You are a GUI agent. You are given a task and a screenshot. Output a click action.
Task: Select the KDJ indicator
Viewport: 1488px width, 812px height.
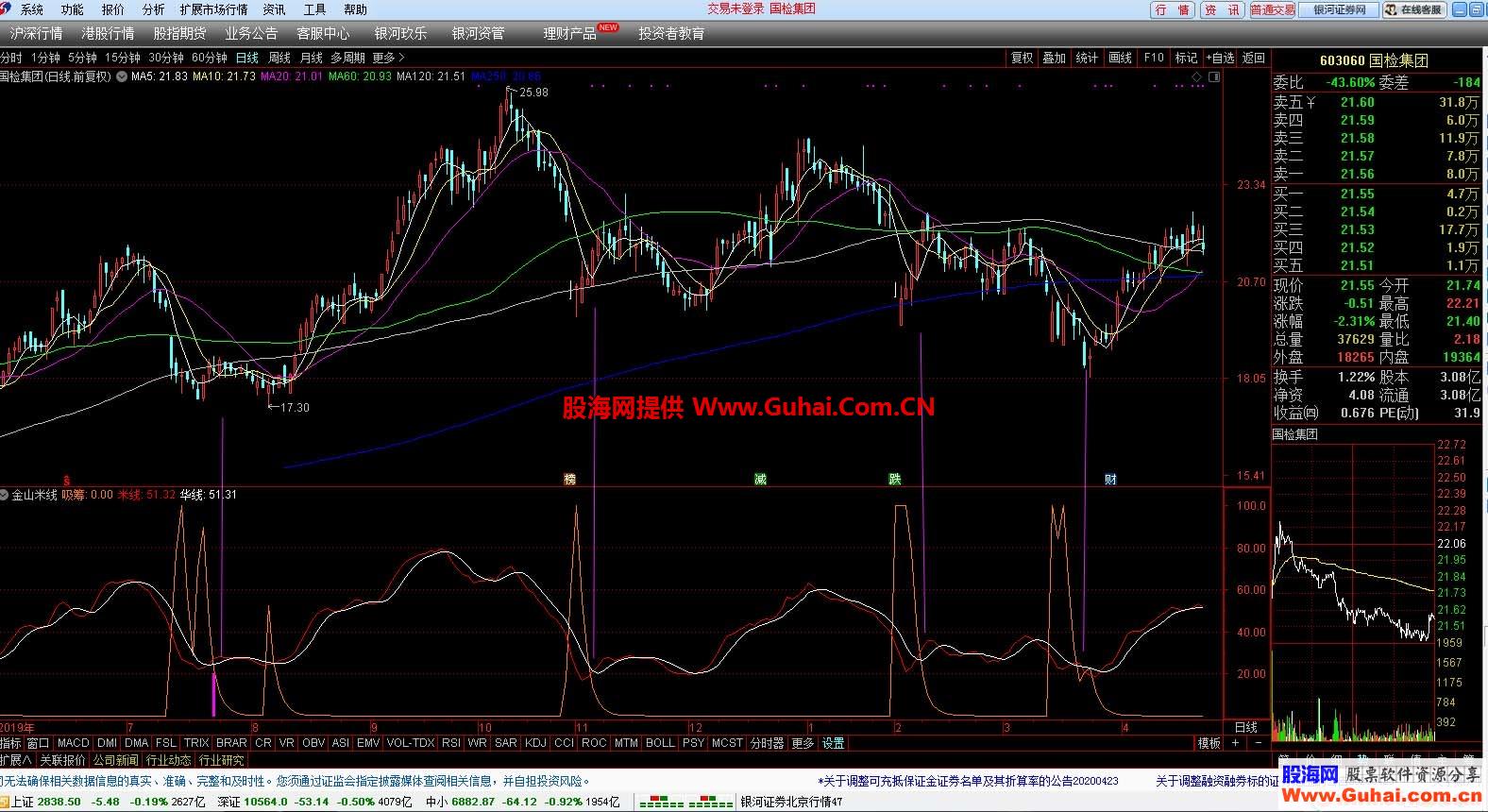(x=535, y=743)
